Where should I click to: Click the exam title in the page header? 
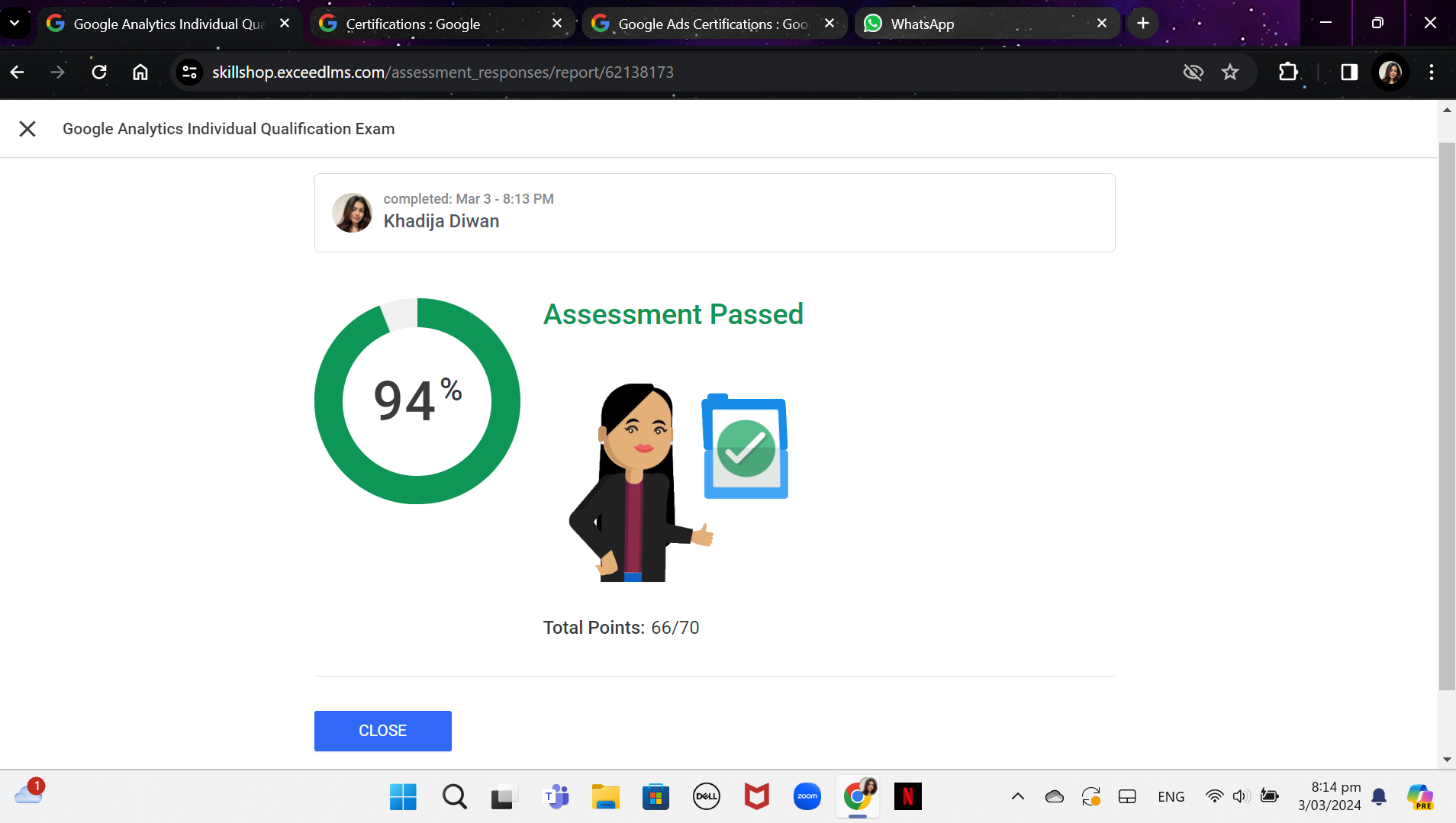[228, 129]
